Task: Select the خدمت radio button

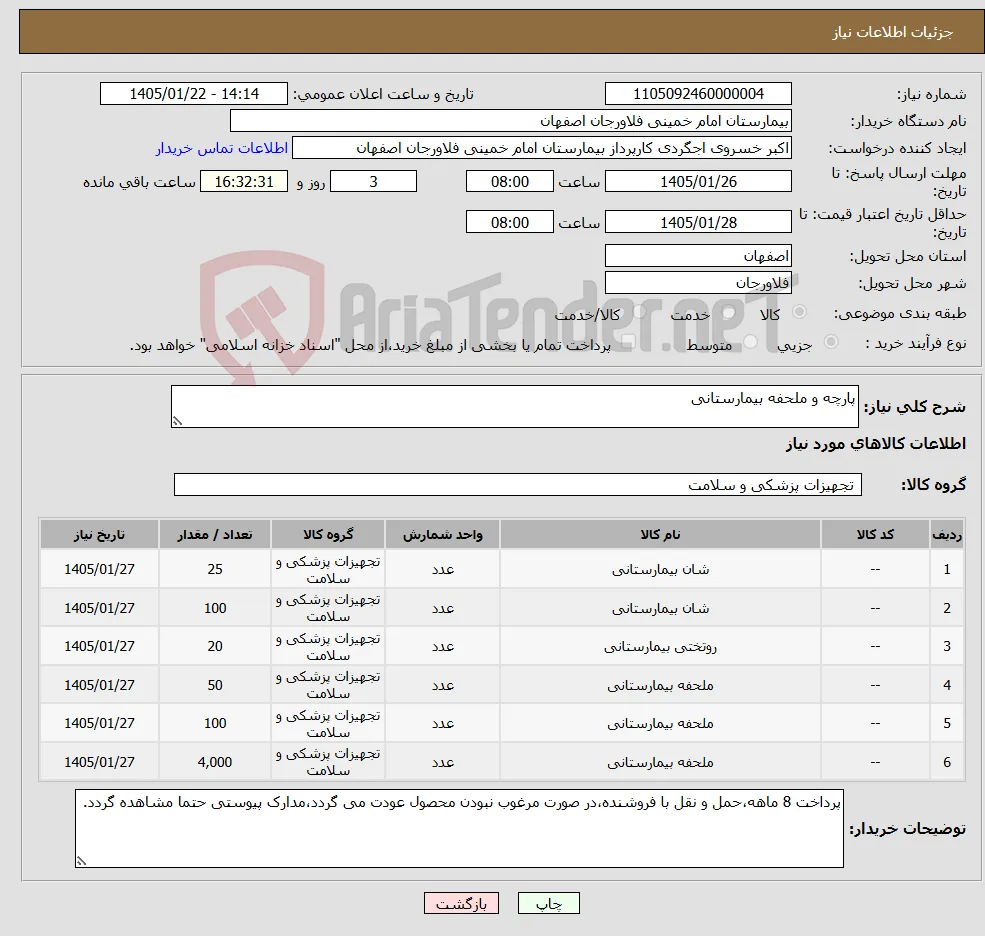Action: (729, 312)
